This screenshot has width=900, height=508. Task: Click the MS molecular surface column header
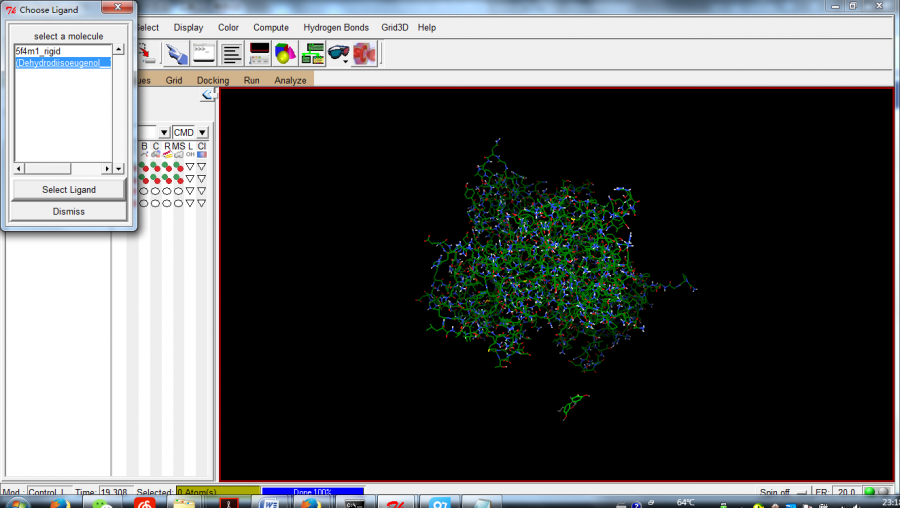point(179,150)
